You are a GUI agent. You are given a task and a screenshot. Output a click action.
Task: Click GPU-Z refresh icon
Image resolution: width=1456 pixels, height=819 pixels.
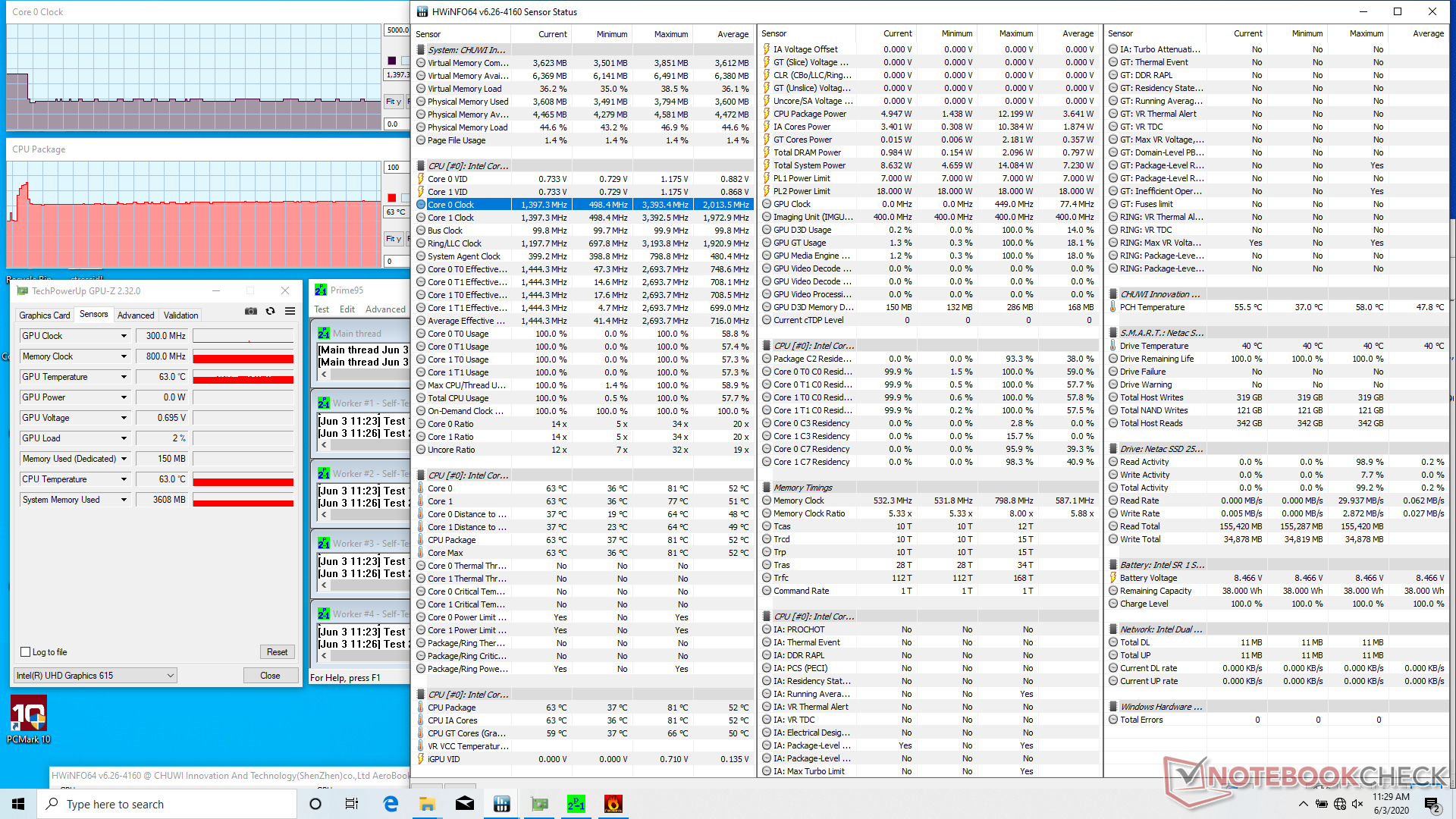tap(271, 311)
